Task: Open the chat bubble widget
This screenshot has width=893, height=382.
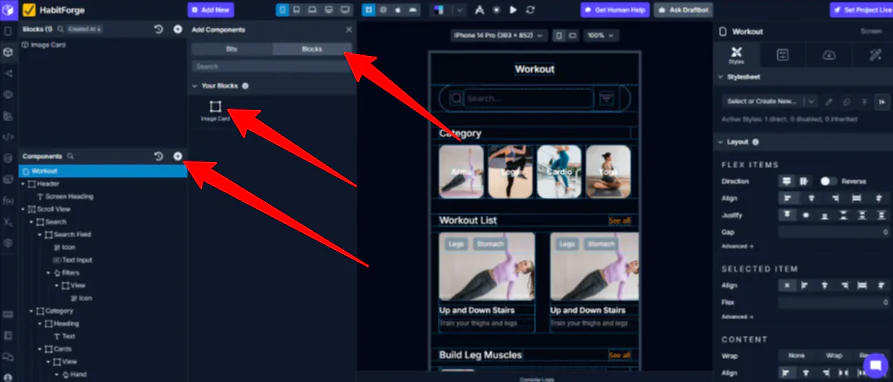Action: coord(875,365)
